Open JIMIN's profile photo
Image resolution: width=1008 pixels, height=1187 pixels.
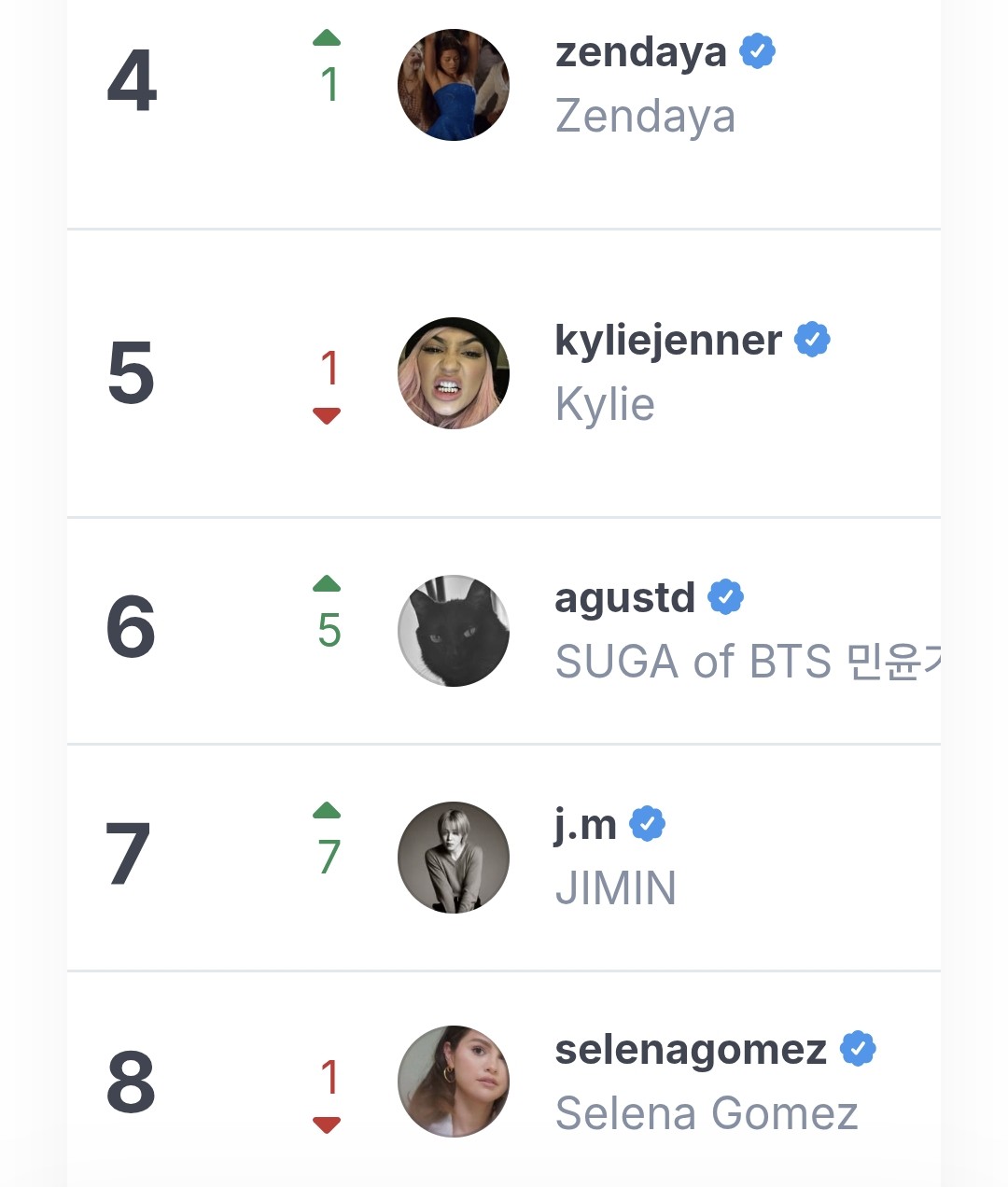tap(454, 858)
